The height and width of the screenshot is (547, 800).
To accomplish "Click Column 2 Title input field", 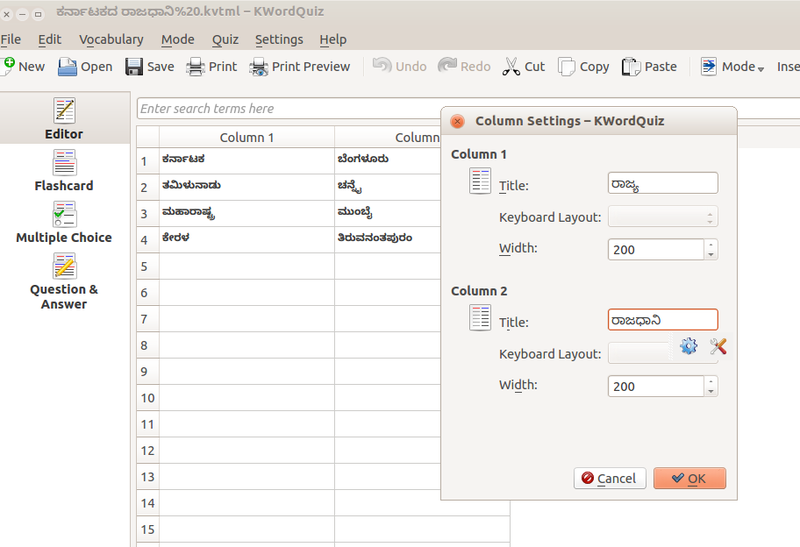I will tap(663, 320).
